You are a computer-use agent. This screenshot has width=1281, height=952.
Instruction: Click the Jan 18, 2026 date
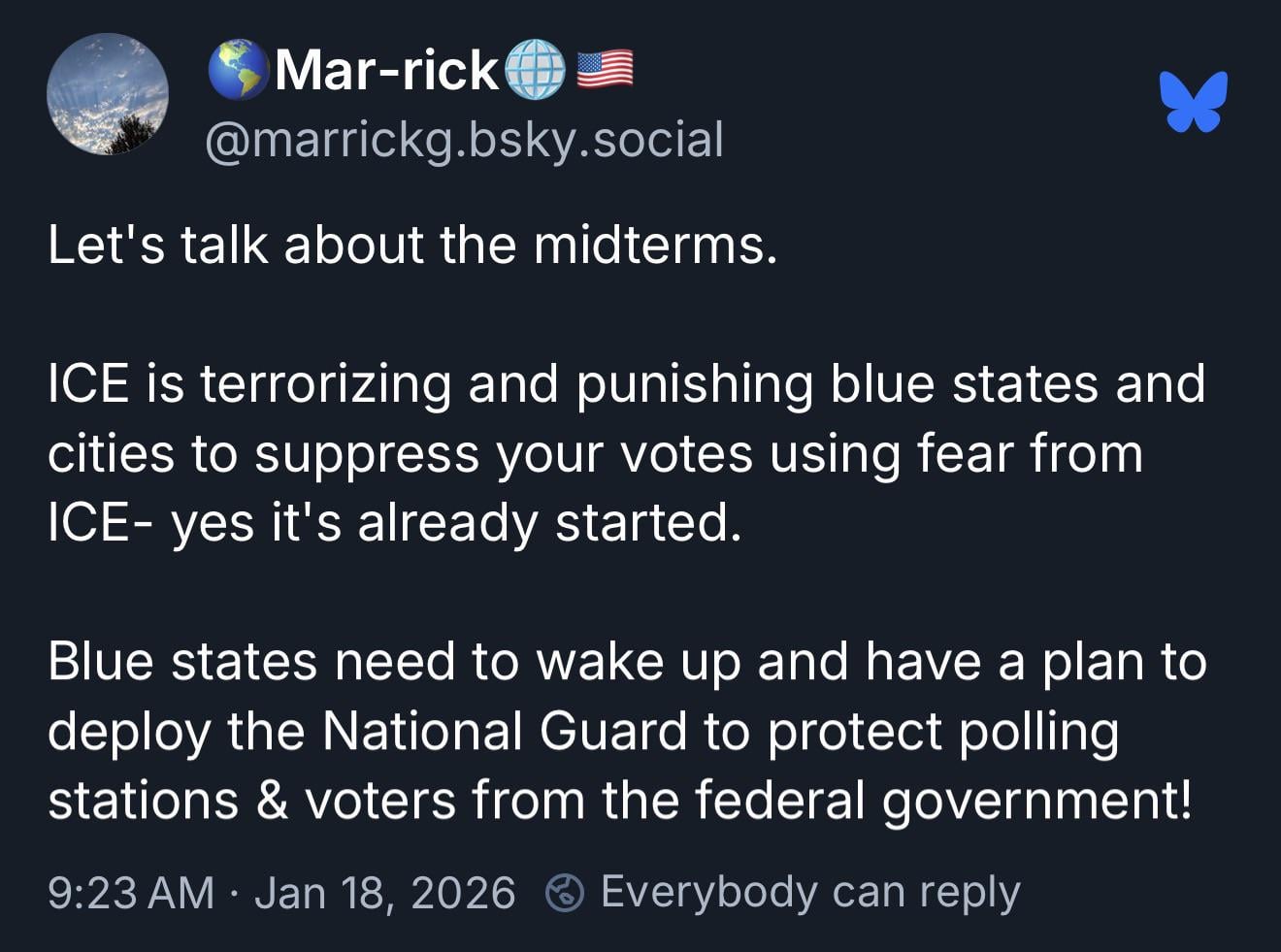384,893
